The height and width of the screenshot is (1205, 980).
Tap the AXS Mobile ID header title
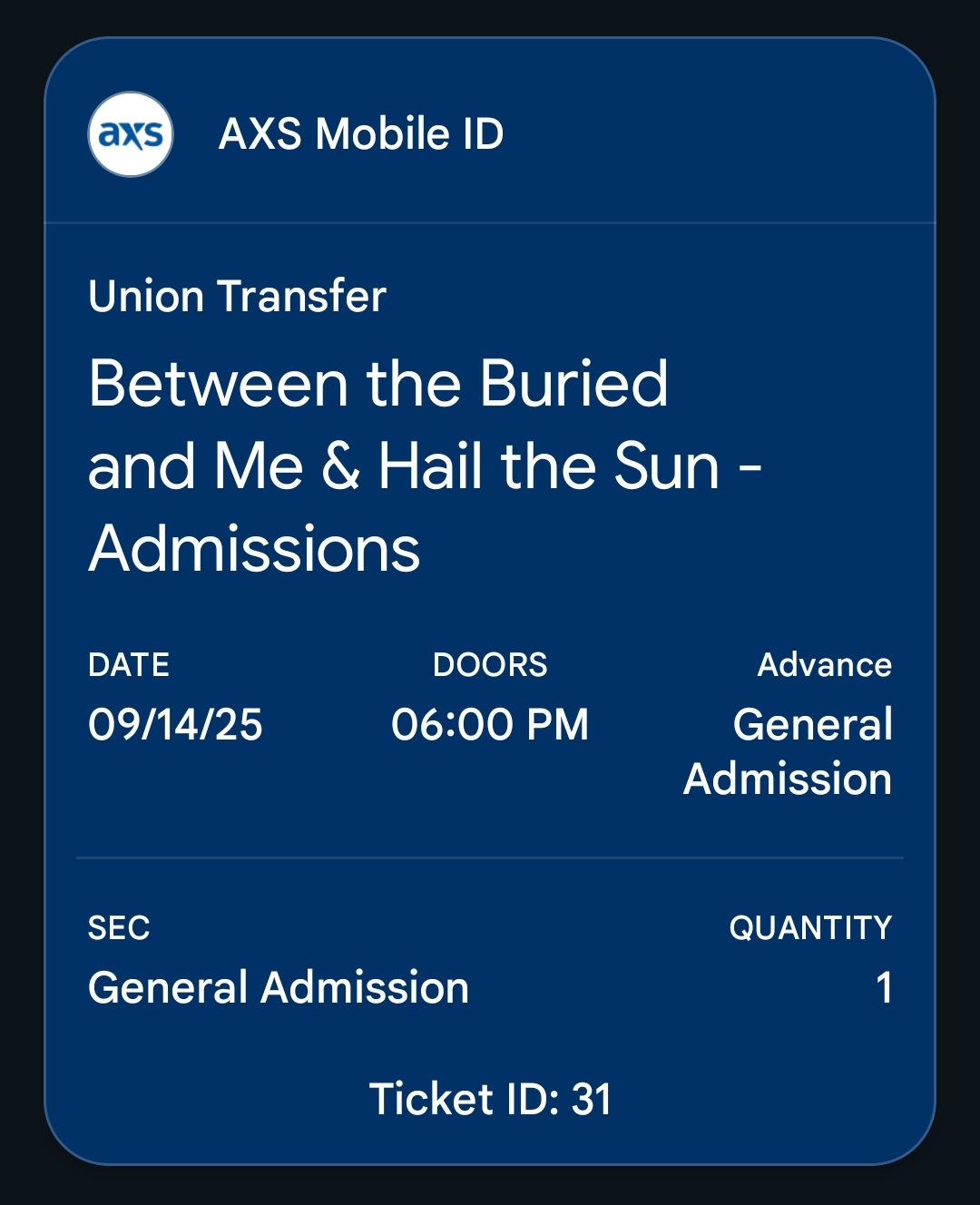pos(361,134)
